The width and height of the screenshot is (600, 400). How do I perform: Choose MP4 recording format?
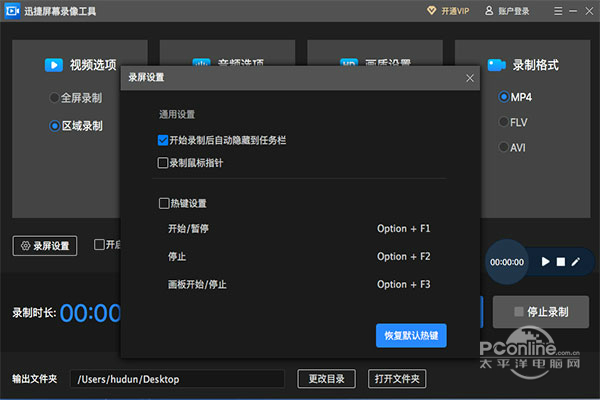click(x=504, y=97)
